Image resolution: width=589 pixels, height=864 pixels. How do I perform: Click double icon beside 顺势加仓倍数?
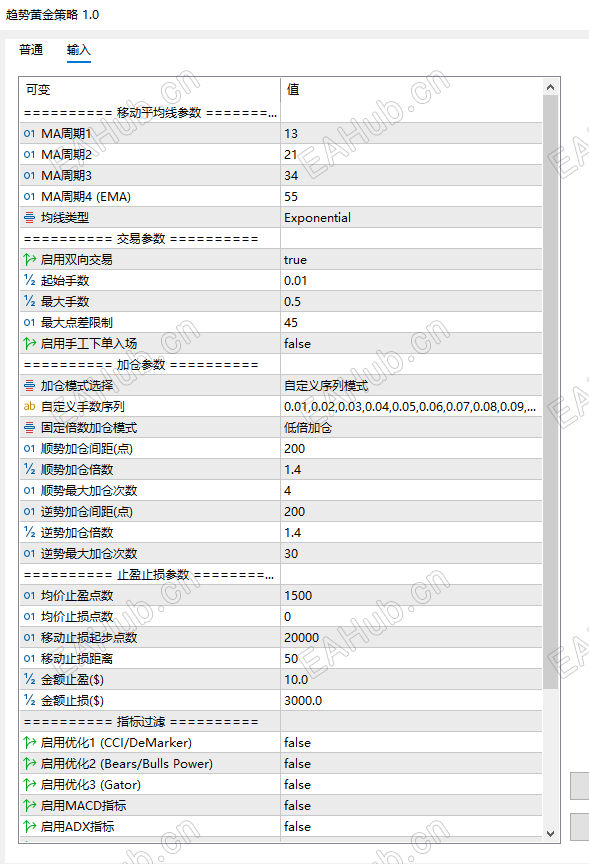pyautogui.click(x=29, y=469)
